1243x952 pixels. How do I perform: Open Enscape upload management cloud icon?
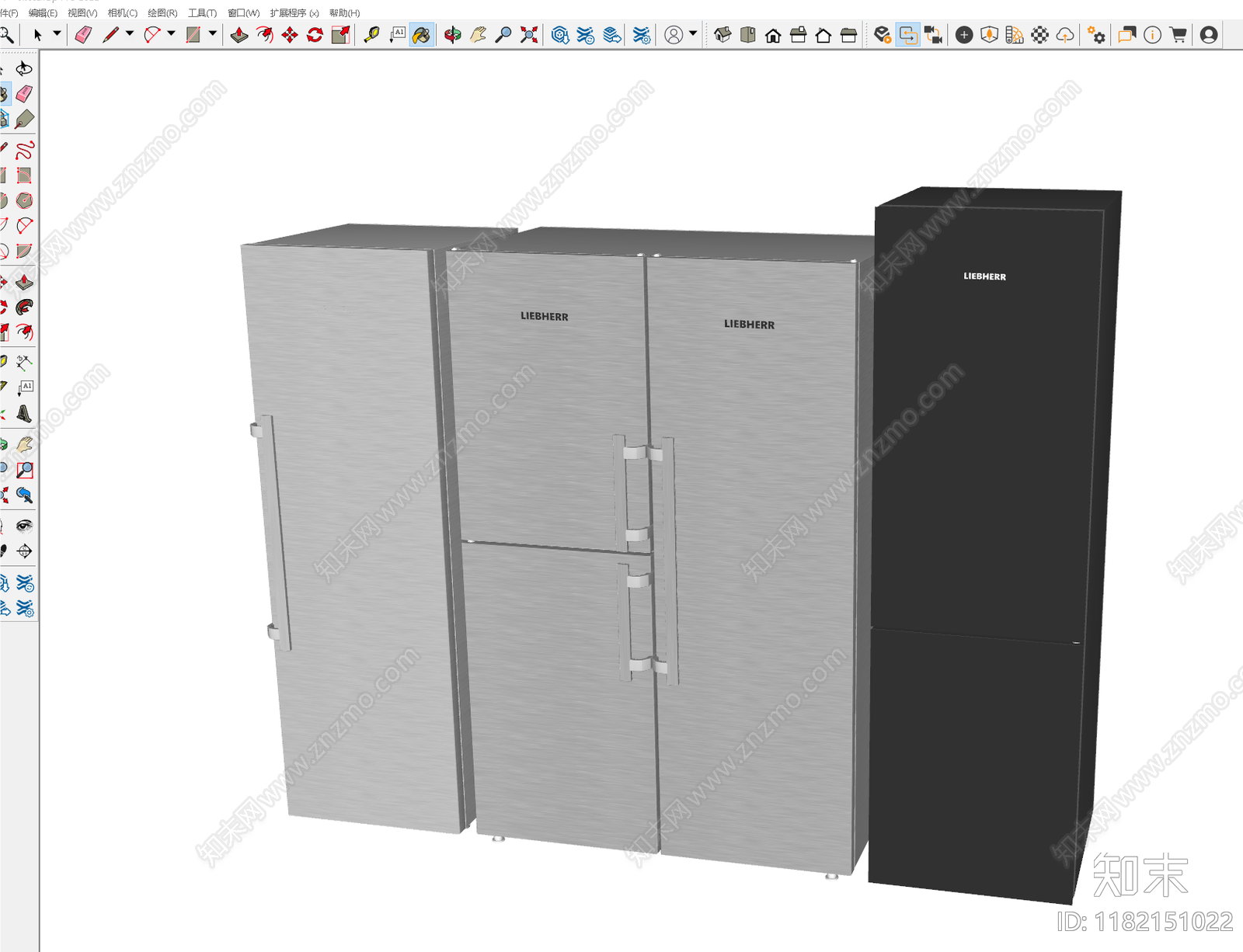click(1065, 35)
